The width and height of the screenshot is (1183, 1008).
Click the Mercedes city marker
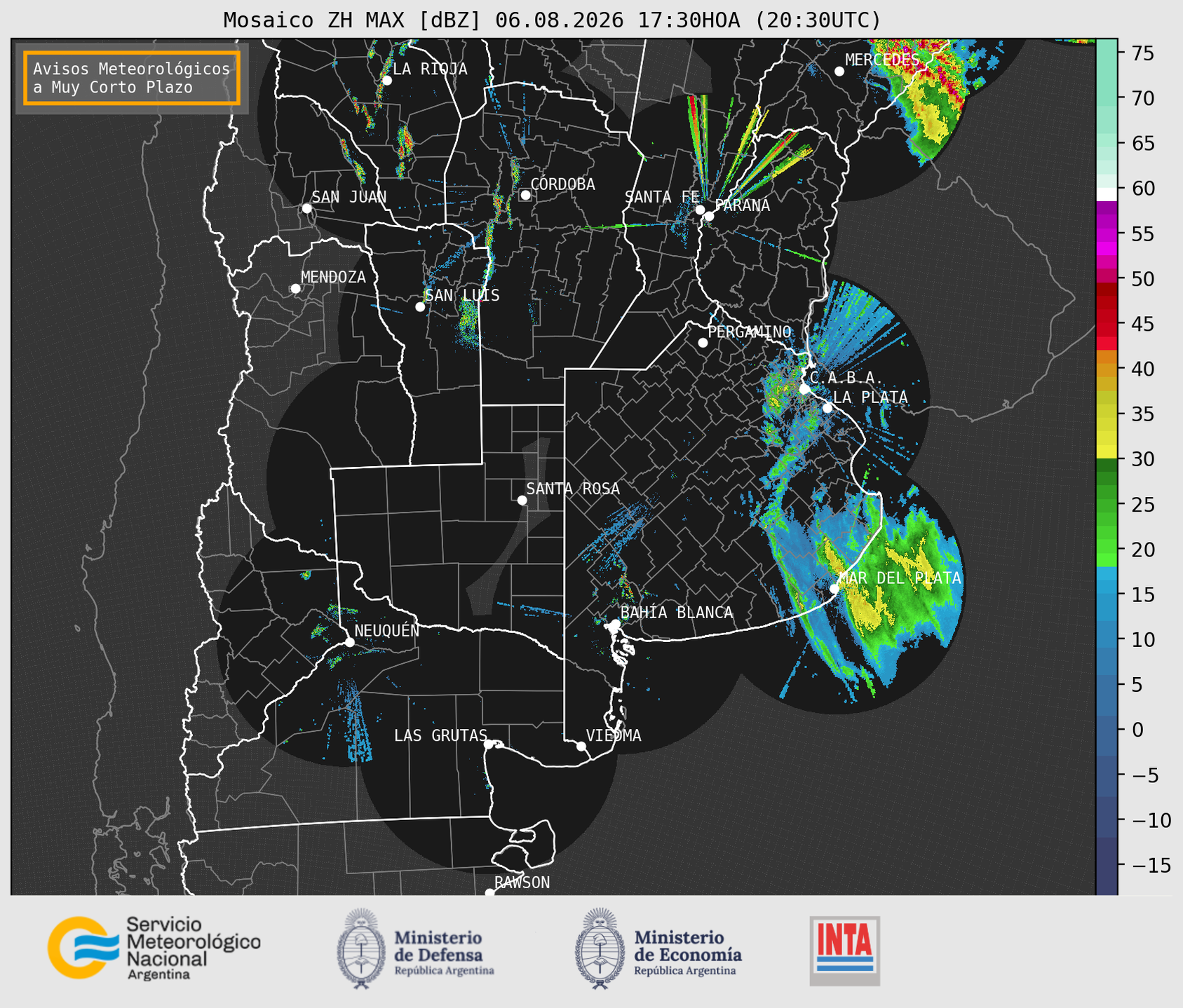[839, 71]
